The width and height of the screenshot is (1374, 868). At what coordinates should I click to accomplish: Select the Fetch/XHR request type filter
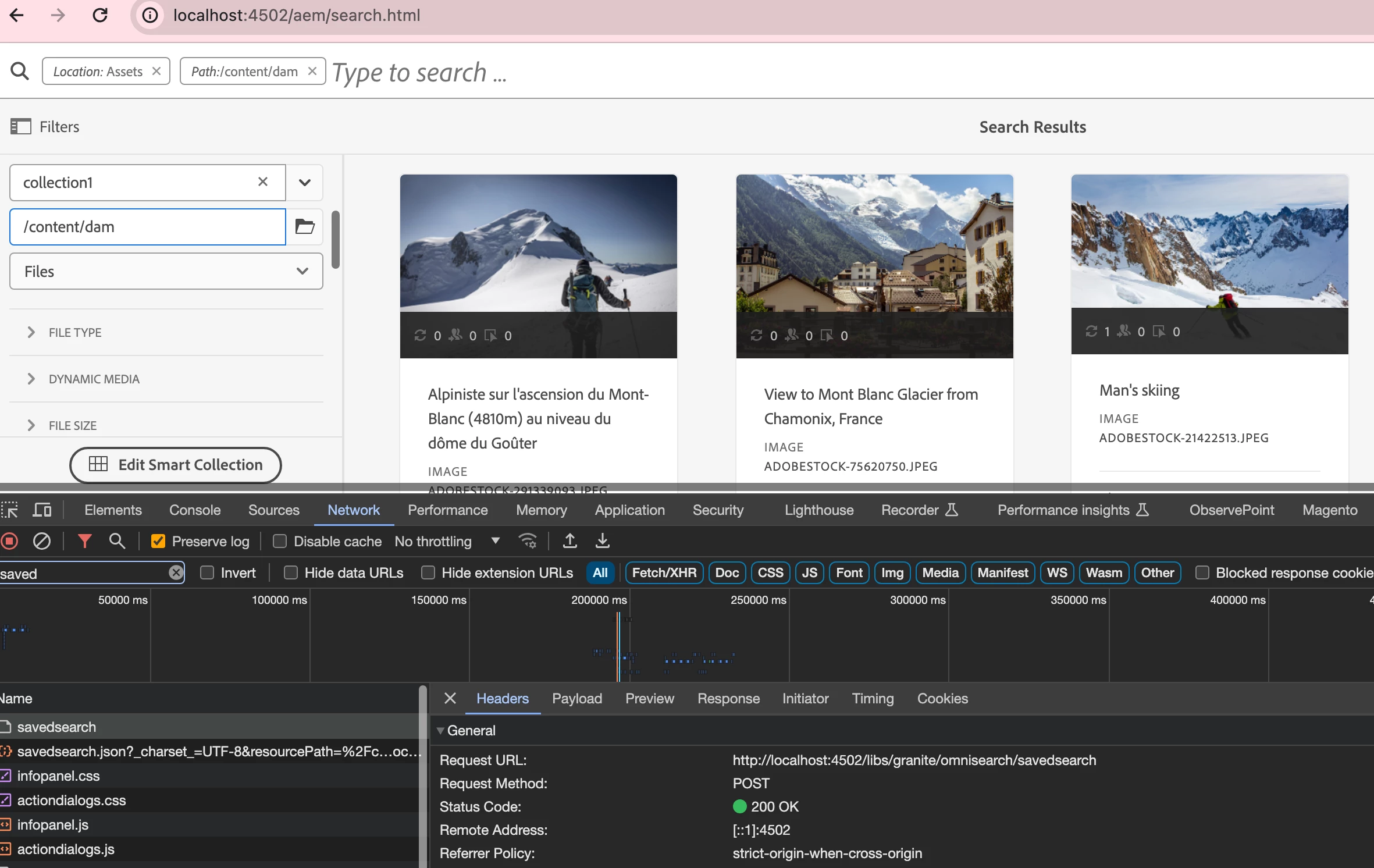tap(664, 572)
